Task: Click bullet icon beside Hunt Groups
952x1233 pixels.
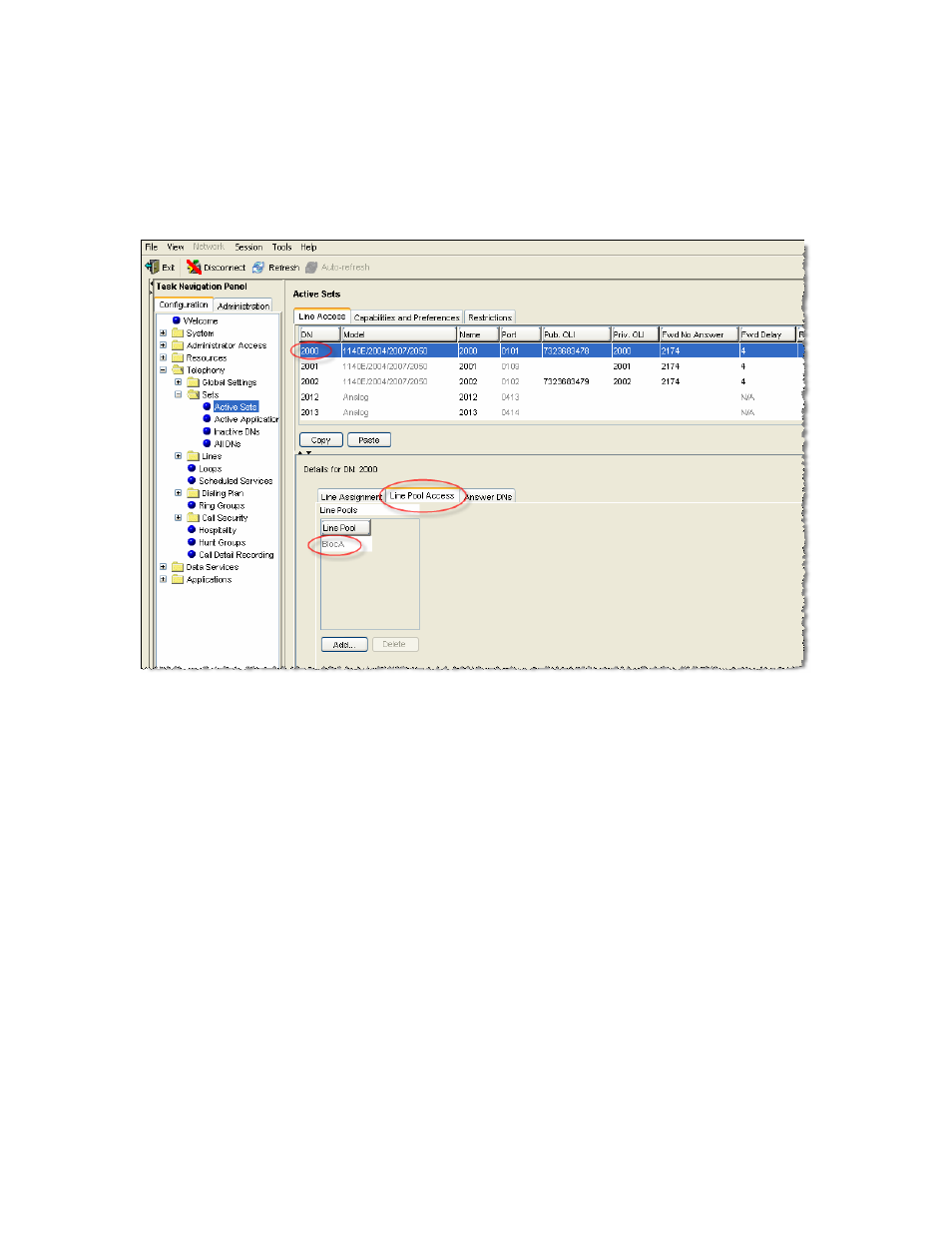Action: click(192, 542)
